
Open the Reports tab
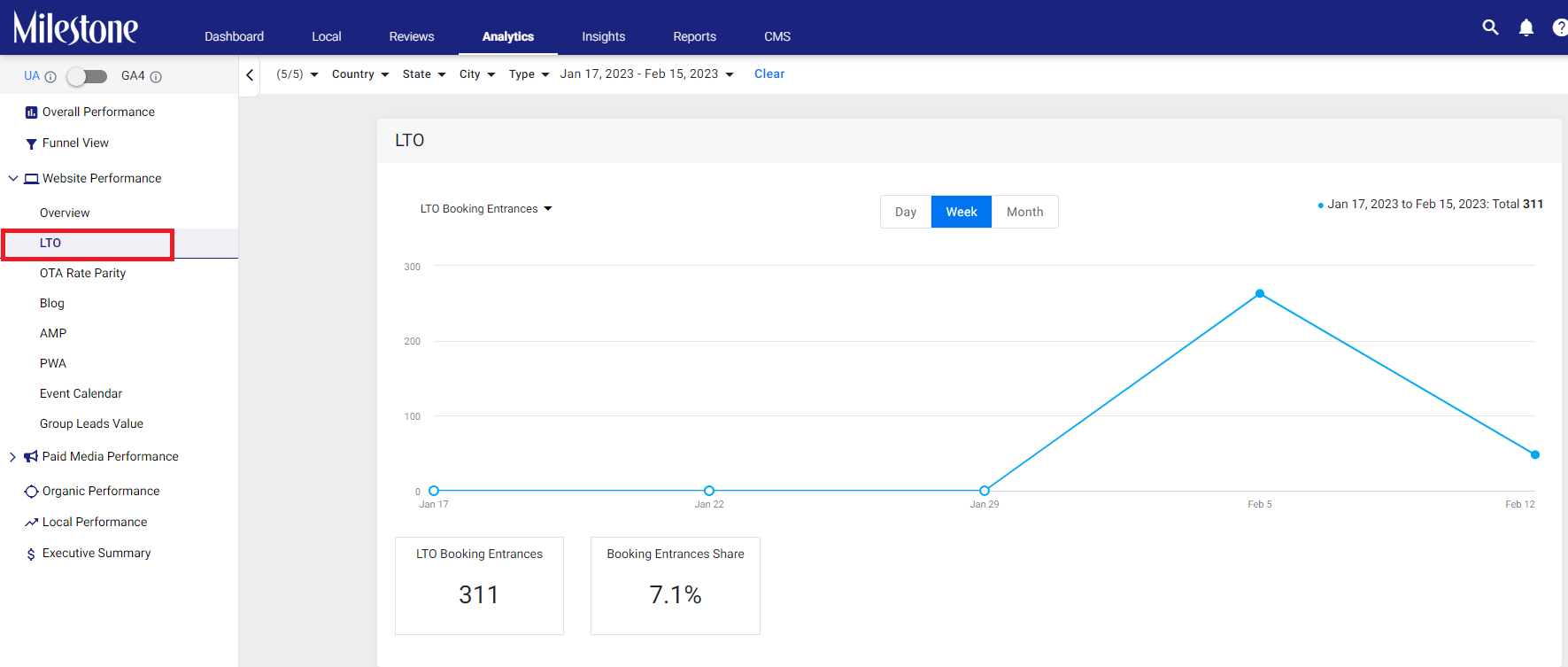point(694,36)
